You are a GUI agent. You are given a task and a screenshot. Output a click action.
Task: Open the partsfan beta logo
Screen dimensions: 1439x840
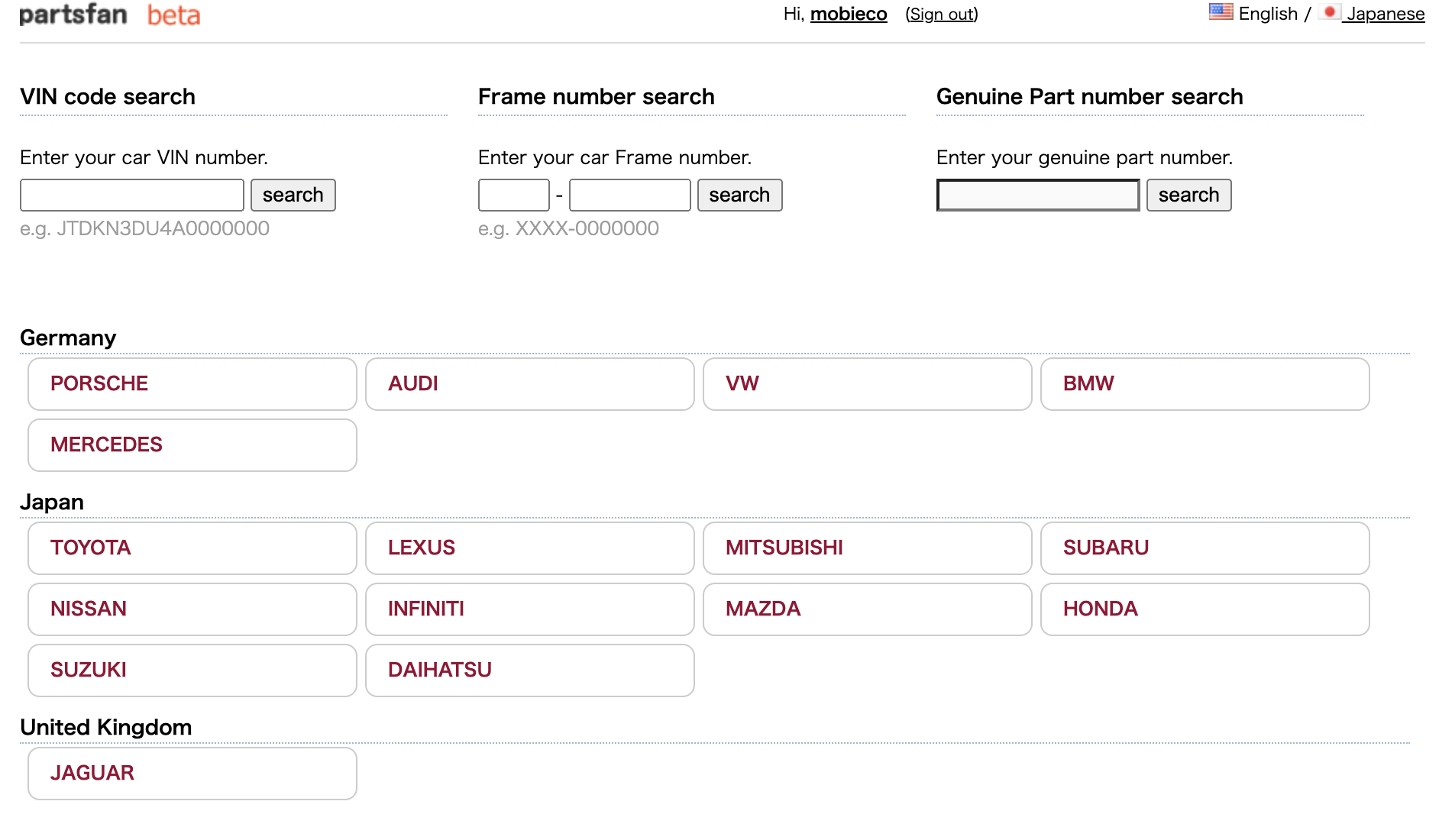(x=110, y=15)
